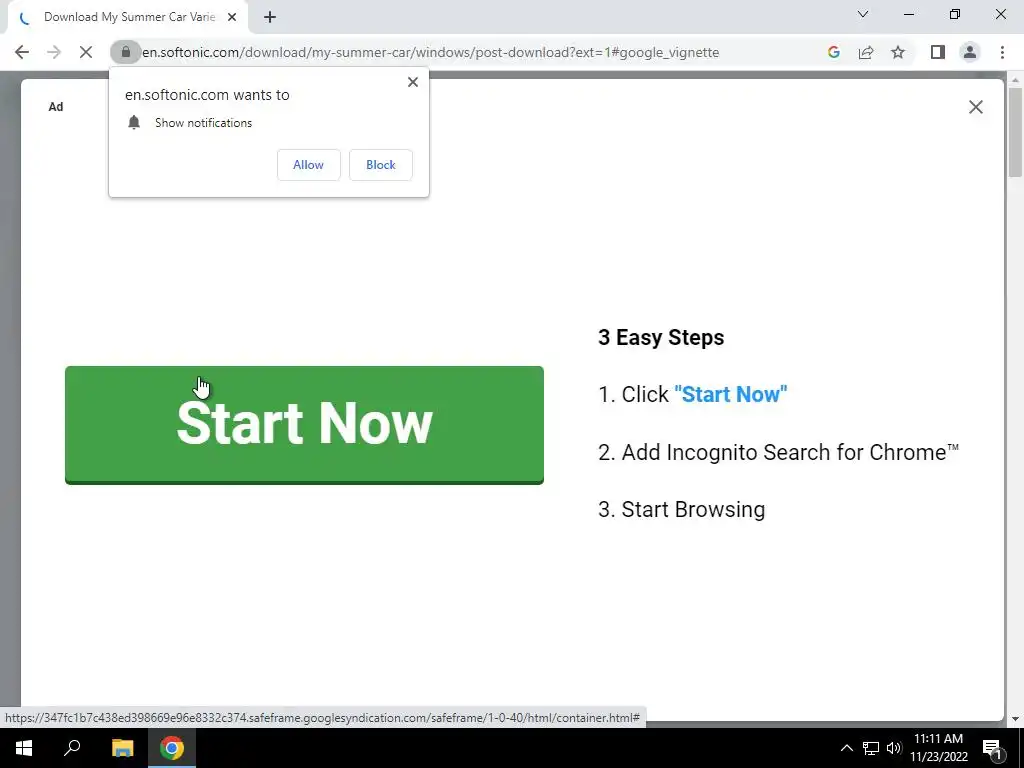Click the "3. Start Browsing" text
Viewport: 1024px width, 768px height.
click(681, 509)
